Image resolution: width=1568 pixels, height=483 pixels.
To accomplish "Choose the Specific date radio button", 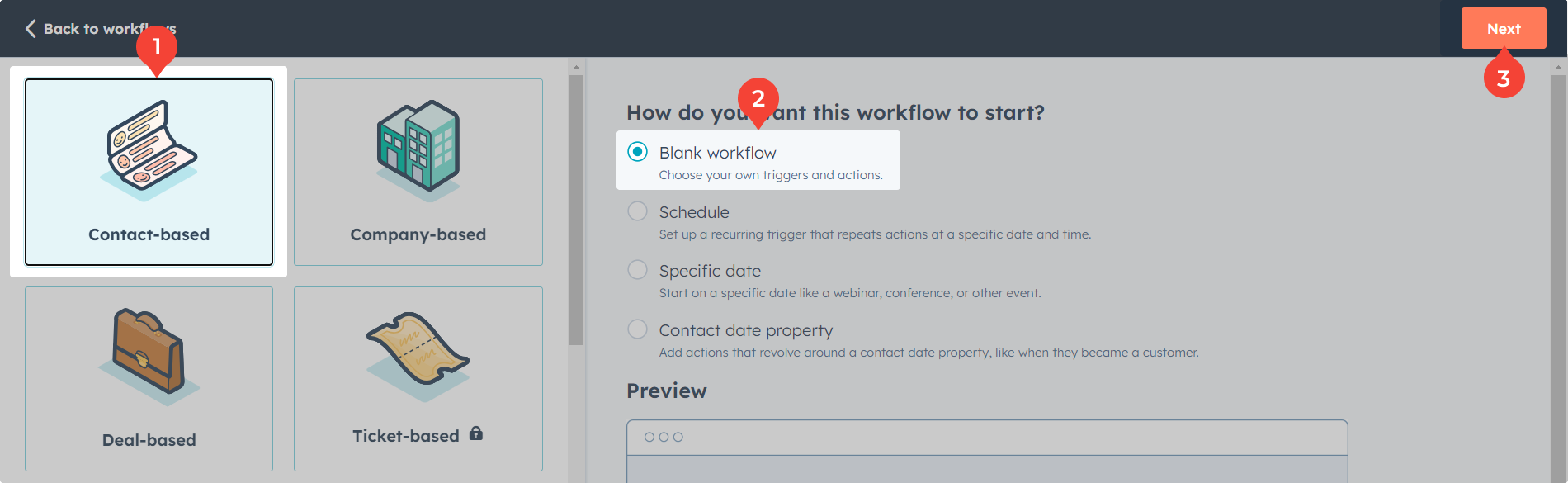I will click(x=637, y=270).
